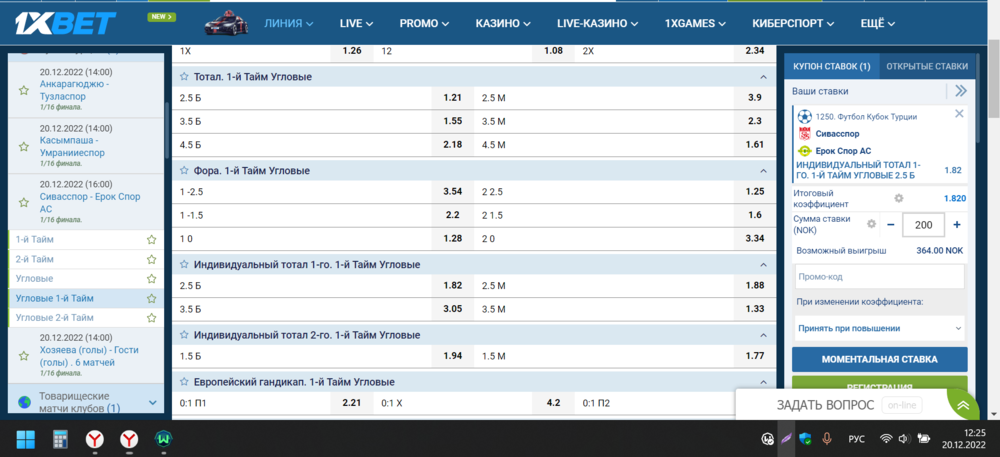The height and width of the screenshot is (457, 1000).
Task: Click the Промо-код input field
Action: point(879,277)
